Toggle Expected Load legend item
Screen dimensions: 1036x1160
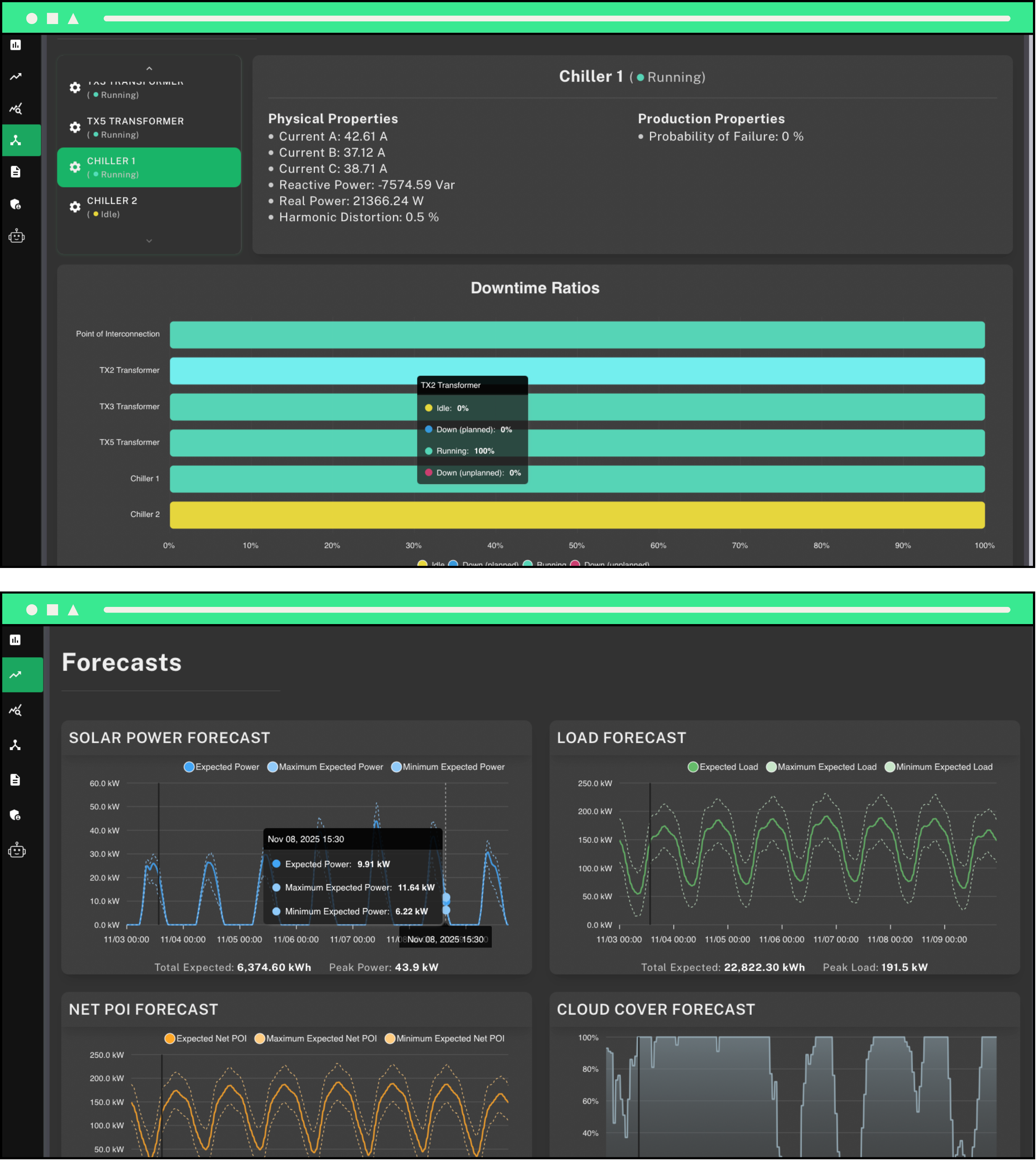[723, 767]
